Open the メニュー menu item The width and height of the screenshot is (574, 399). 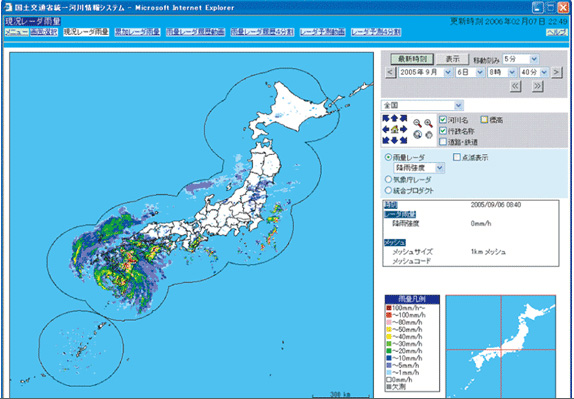pyautogui.click(x=16, y=32)
